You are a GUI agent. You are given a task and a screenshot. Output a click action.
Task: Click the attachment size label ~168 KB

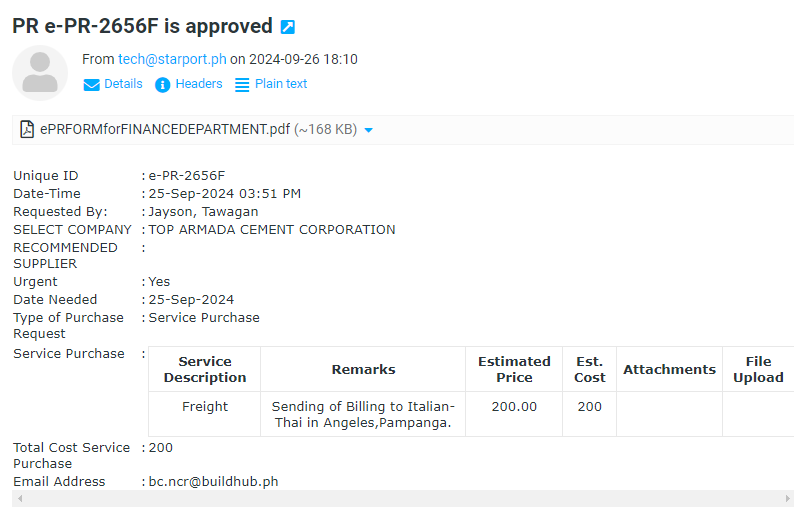325,129
